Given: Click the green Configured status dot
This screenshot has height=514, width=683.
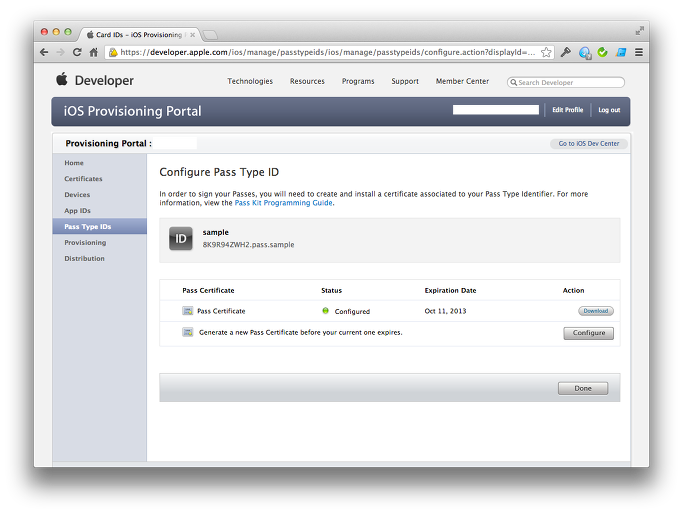Looking at the screenshot, I should point(325,311).
